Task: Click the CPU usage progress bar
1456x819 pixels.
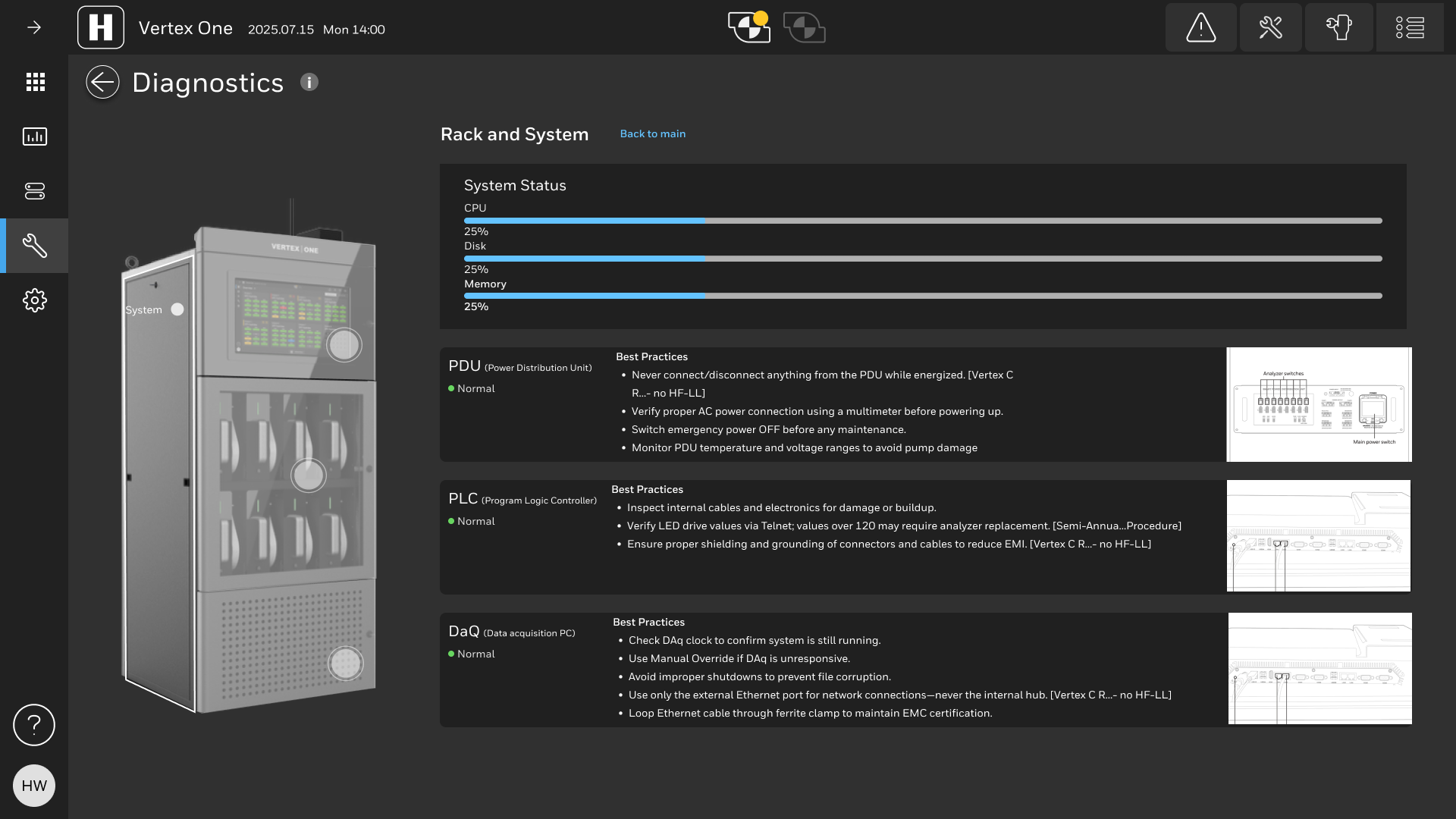Action: tap(922, 221)
